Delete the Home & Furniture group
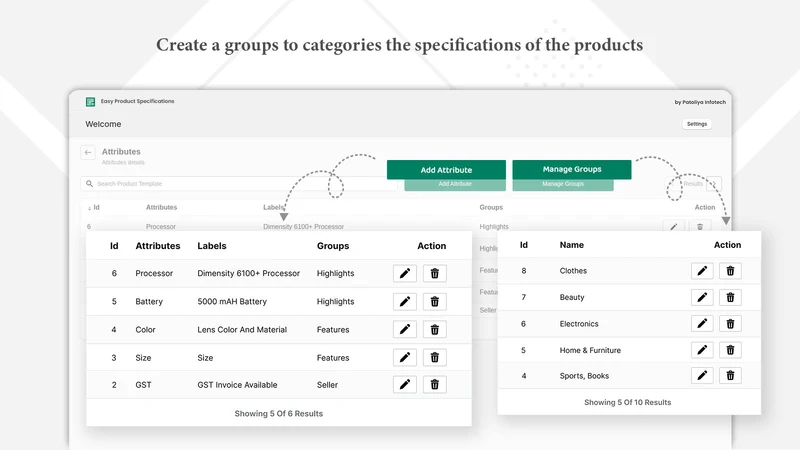Viewport: 800px width, 450px height. pyautogui.click(x=730, y=350)
